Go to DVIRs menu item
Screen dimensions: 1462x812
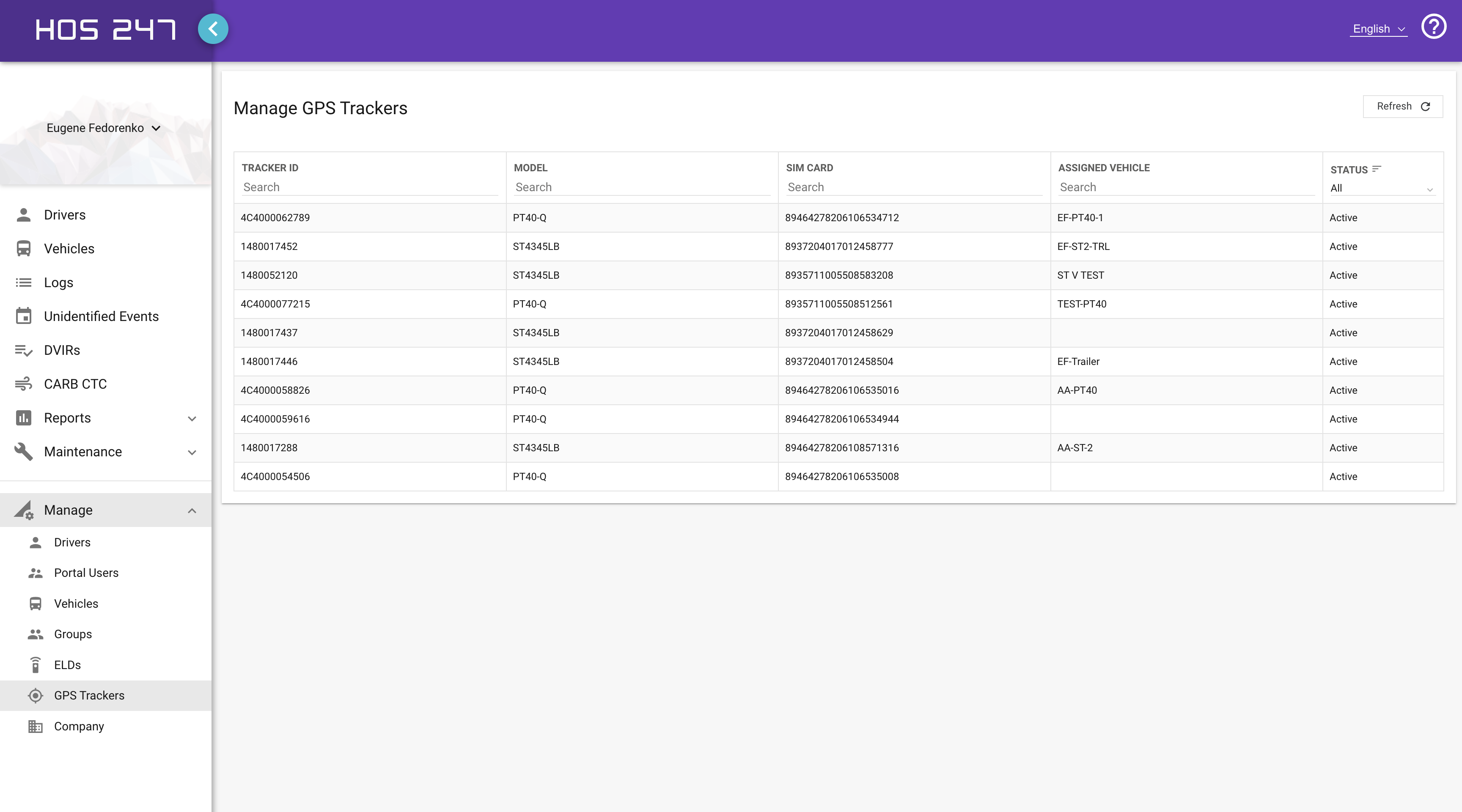106,350
